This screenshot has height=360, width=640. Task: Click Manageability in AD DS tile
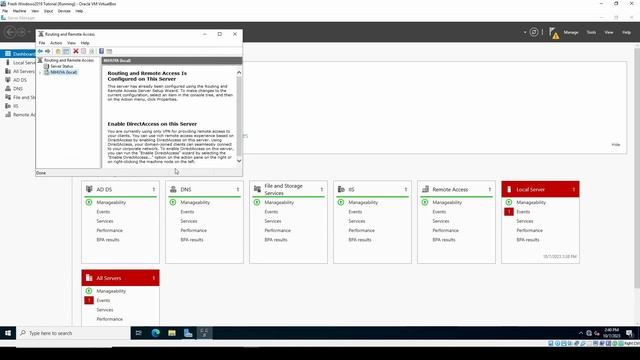[111, 202]
